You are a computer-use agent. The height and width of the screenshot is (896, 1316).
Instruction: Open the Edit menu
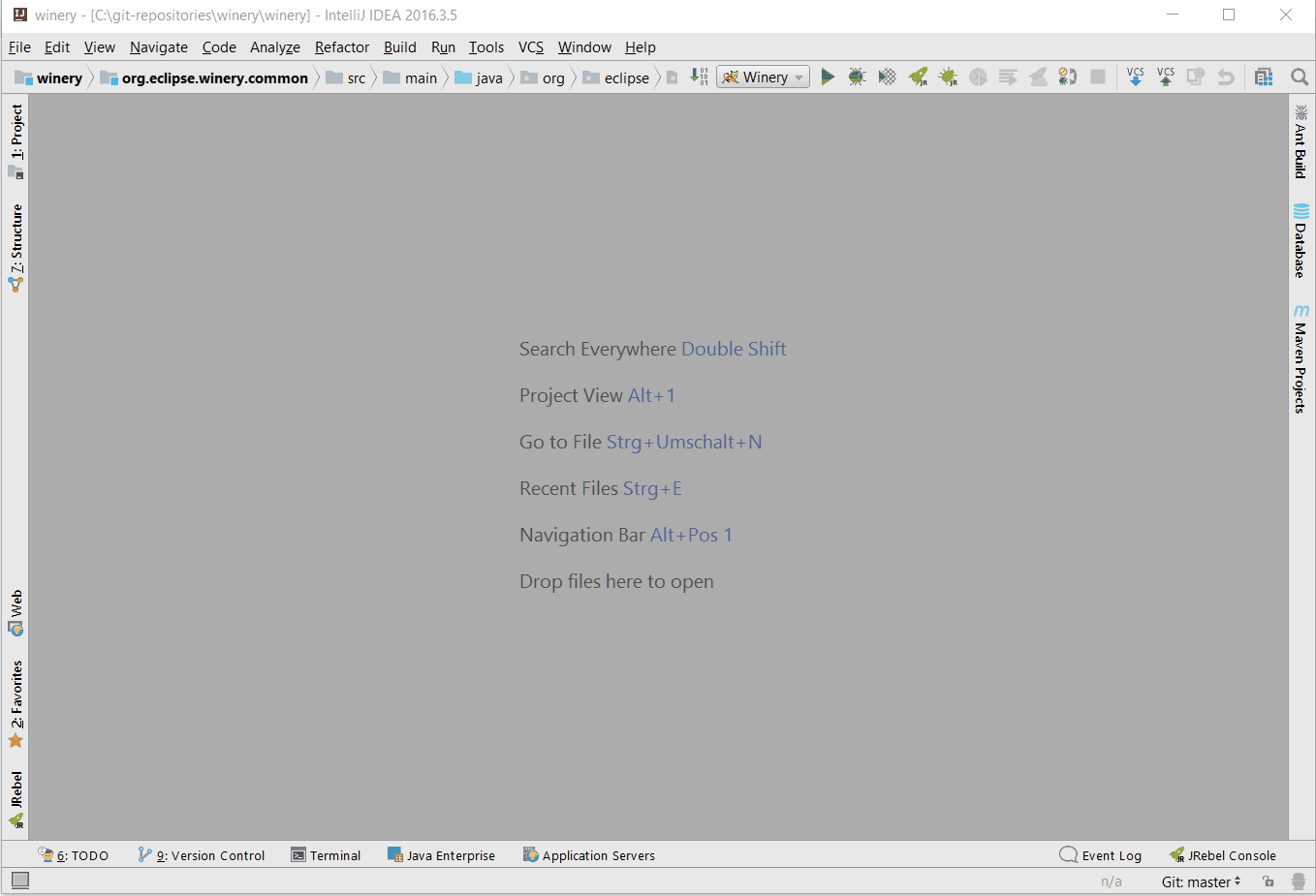57,46
